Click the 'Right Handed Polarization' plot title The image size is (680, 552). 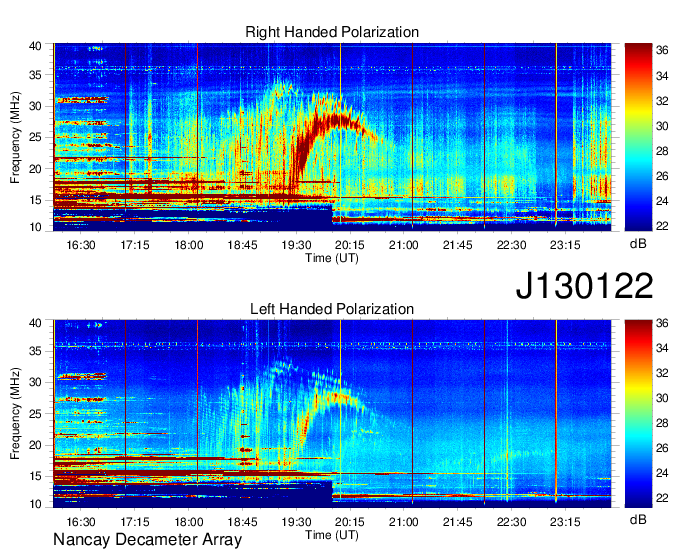point(332,32)
